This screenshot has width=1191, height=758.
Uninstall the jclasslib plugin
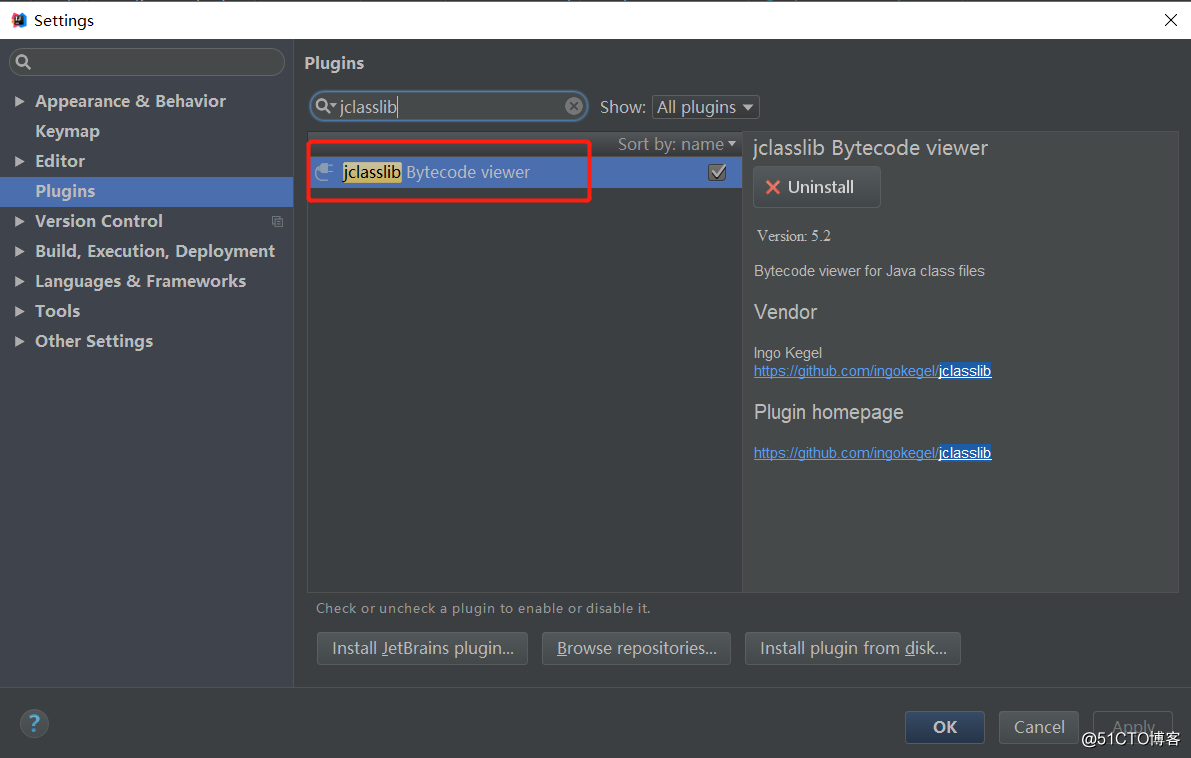(x=817, y=187)
